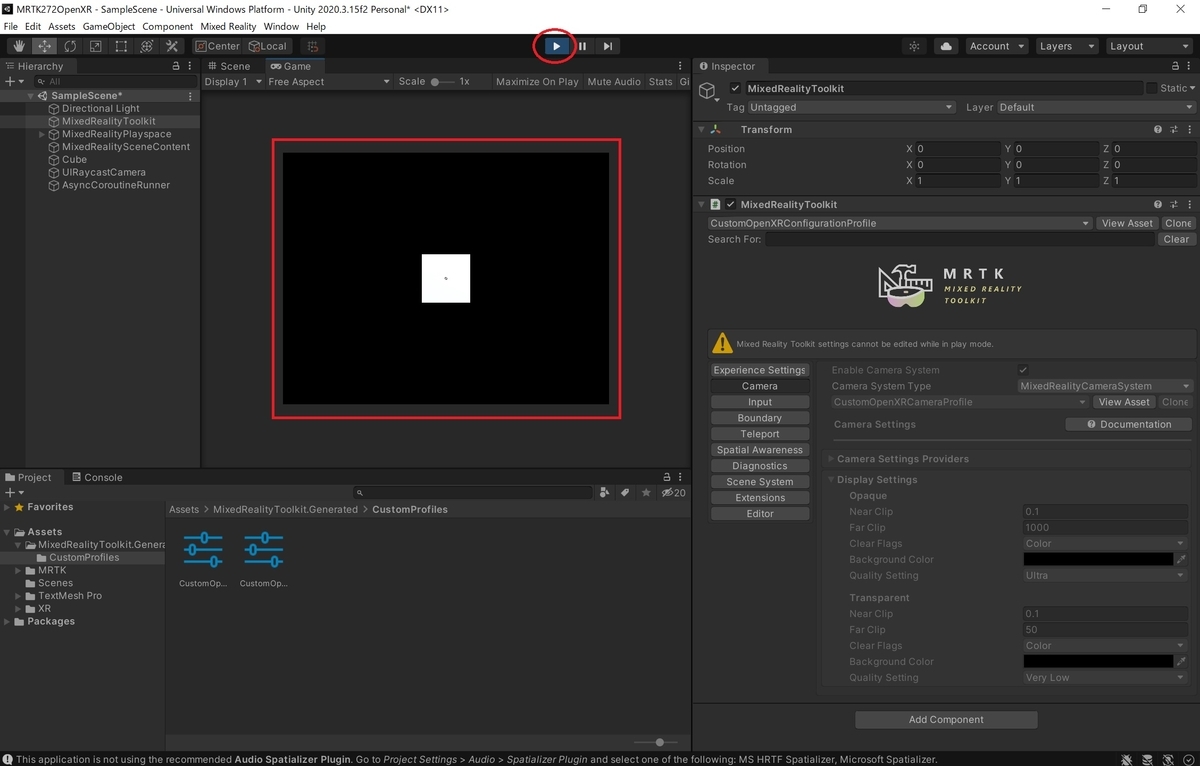Viewport: 1200px width, 766px height.
Task: Toggle Maximize On Play
Action: (537, 82)
